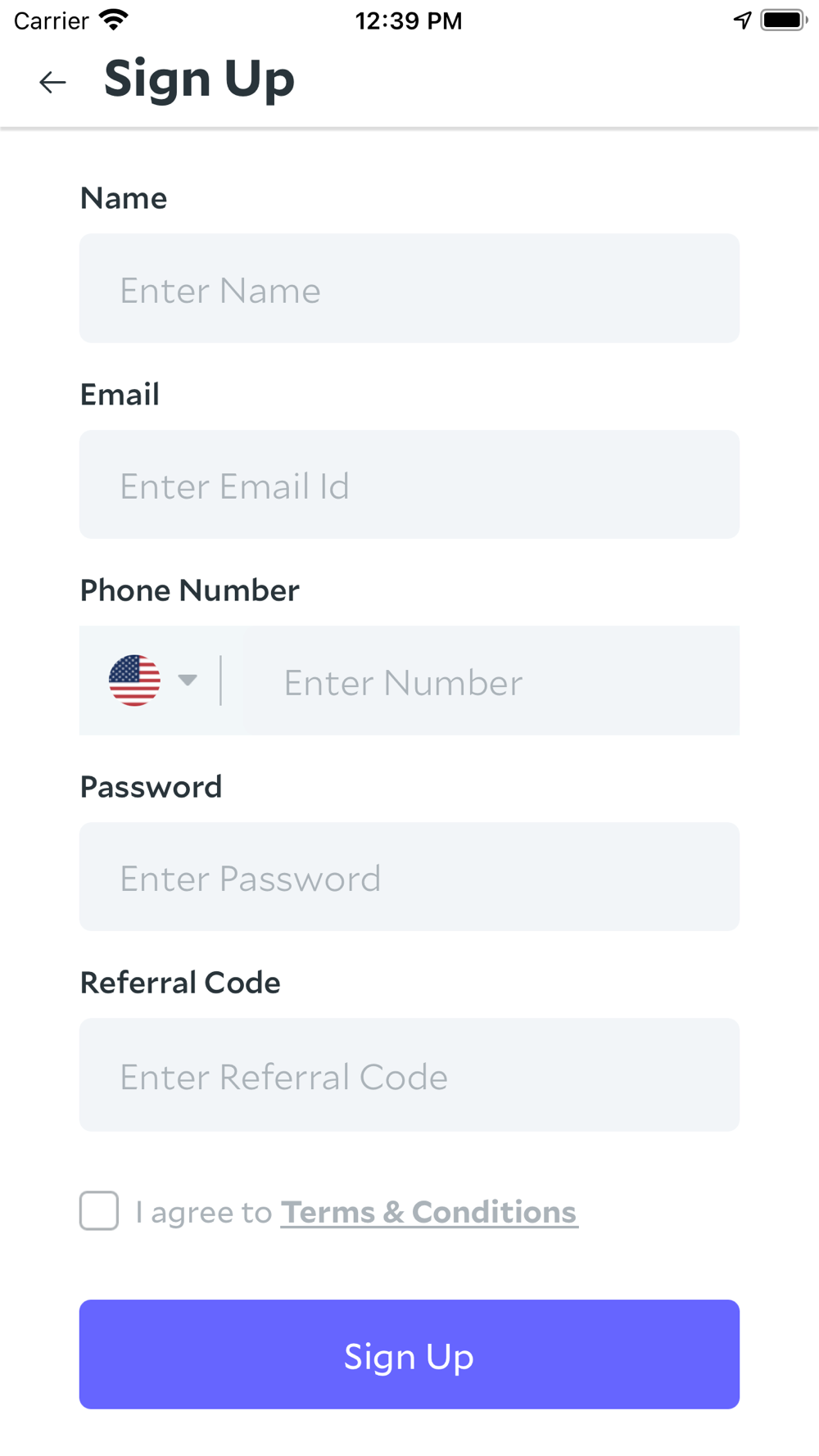Tap the Referral Code label
The width and height of the screenshot is (819, 1456).
pos(180,983)
